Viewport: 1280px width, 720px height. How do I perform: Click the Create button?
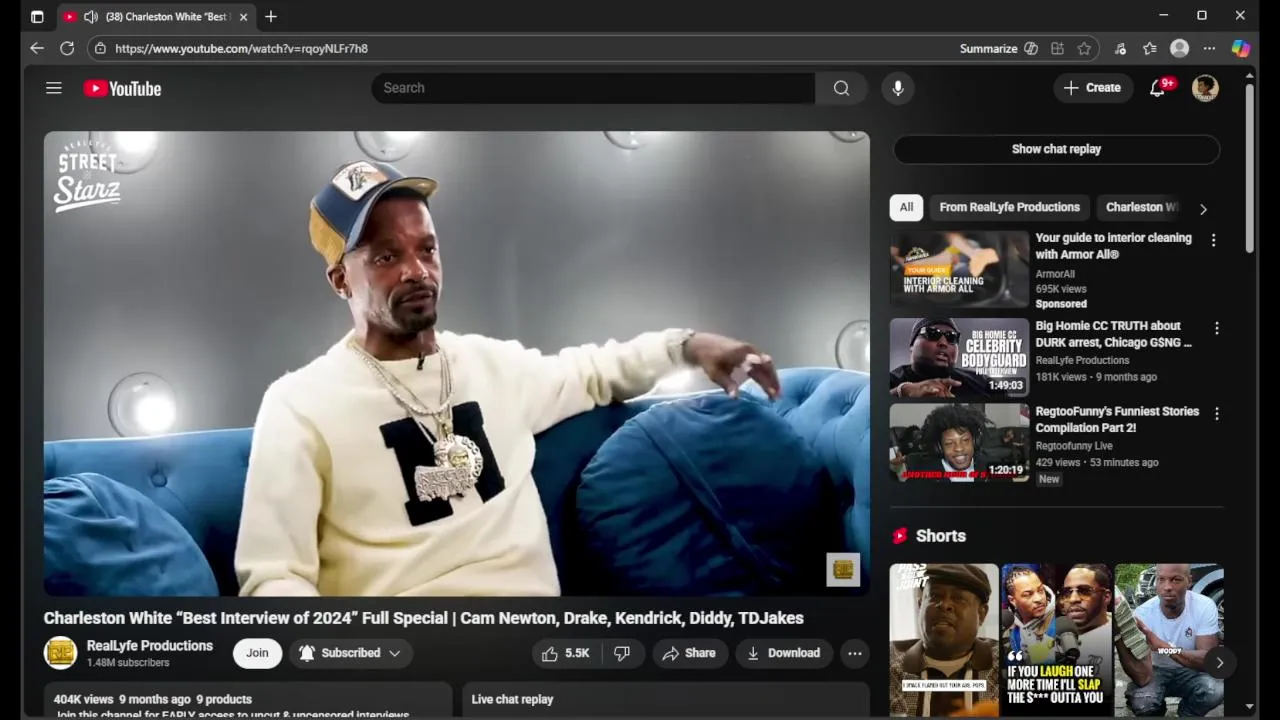point(1093,88)
